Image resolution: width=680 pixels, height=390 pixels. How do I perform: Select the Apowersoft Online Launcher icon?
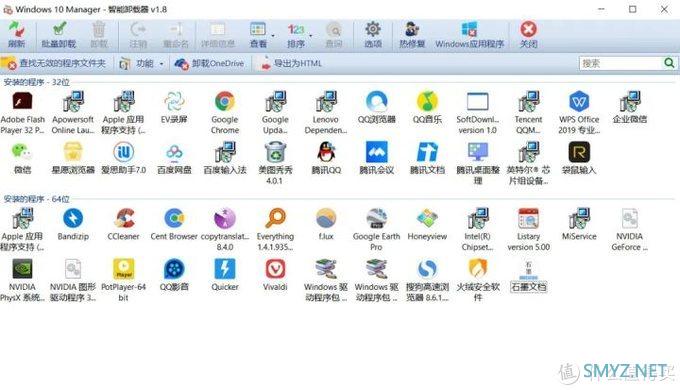pyautogui.click(x=73, y=102)
